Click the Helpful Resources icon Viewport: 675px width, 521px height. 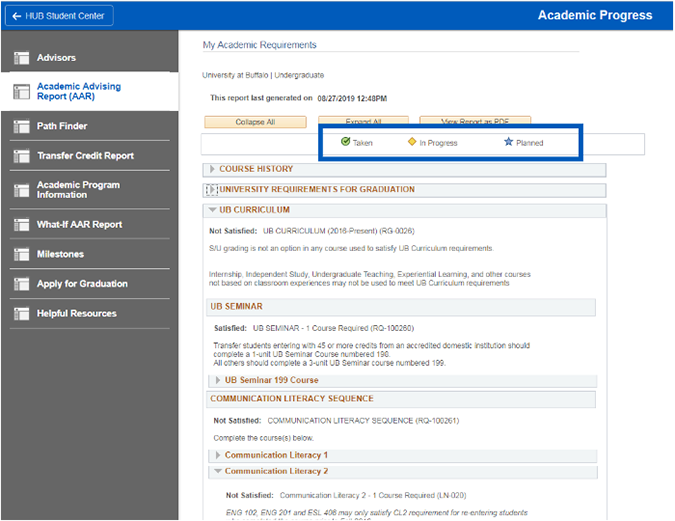point(20,314)
